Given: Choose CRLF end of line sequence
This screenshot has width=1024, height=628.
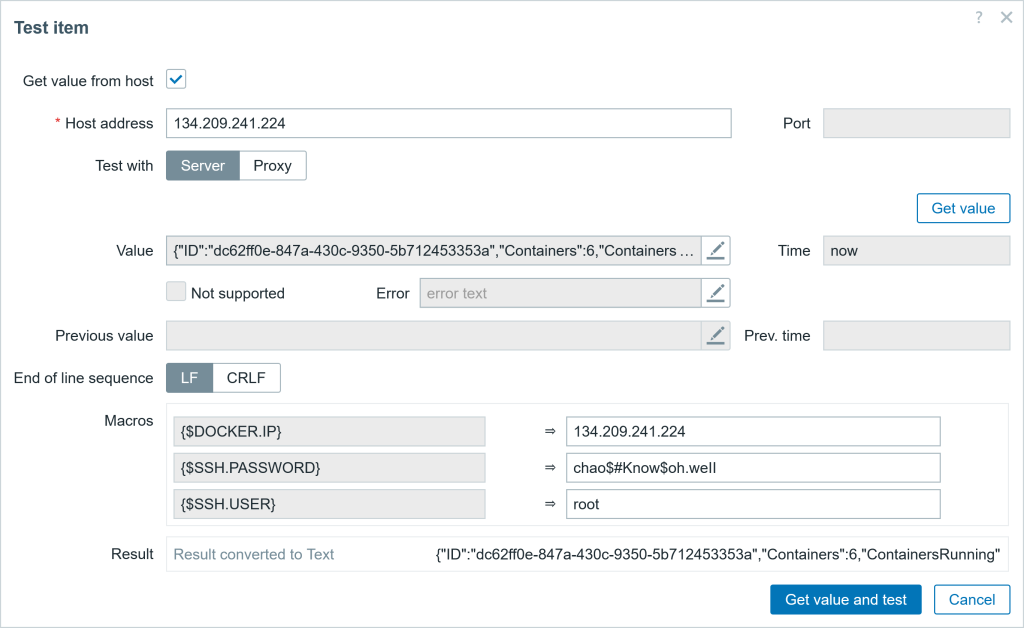Looking at the screenshot, I should click(246, 378).
